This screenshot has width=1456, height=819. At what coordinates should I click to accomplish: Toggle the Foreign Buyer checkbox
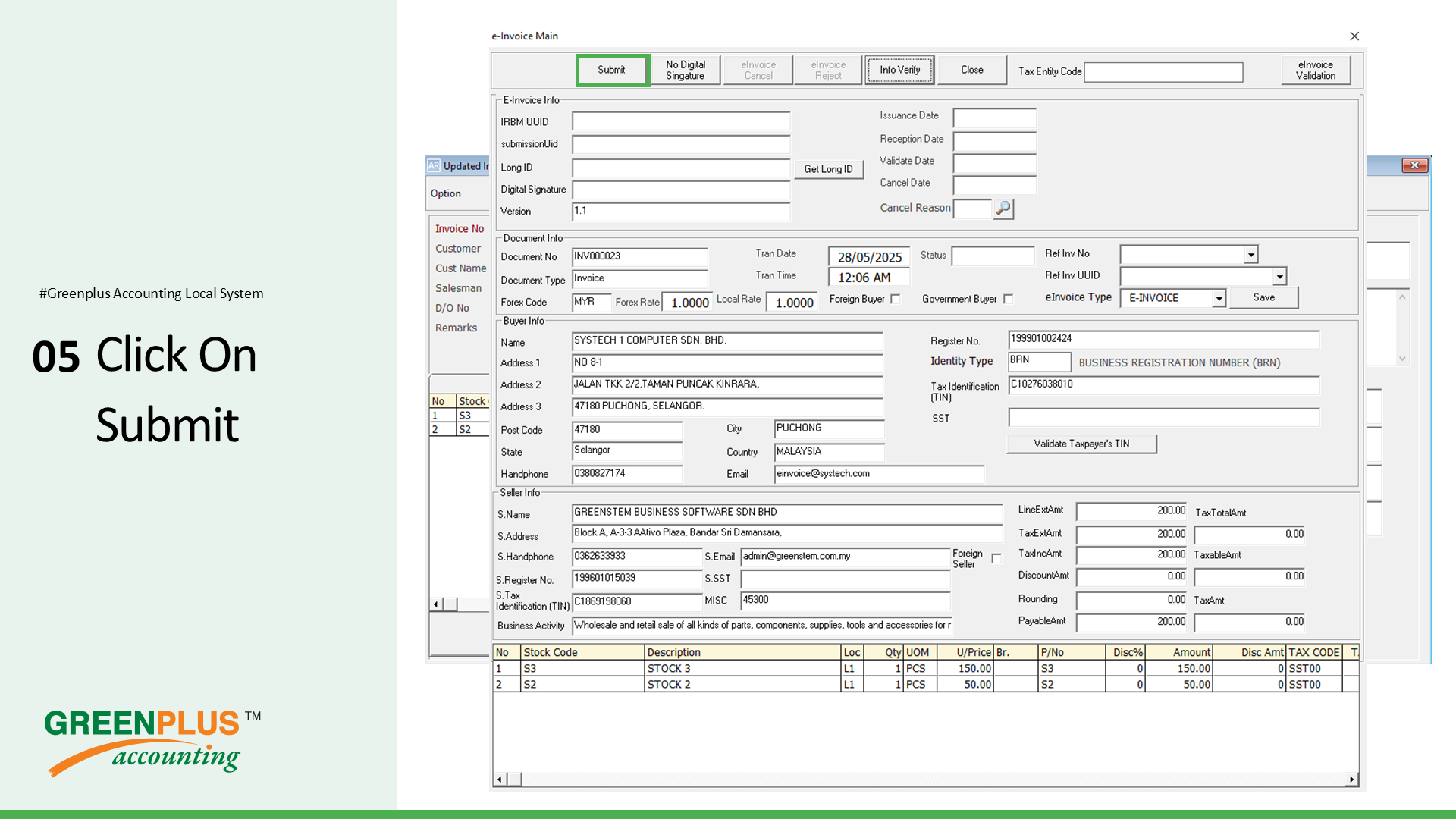coord(896,299)
